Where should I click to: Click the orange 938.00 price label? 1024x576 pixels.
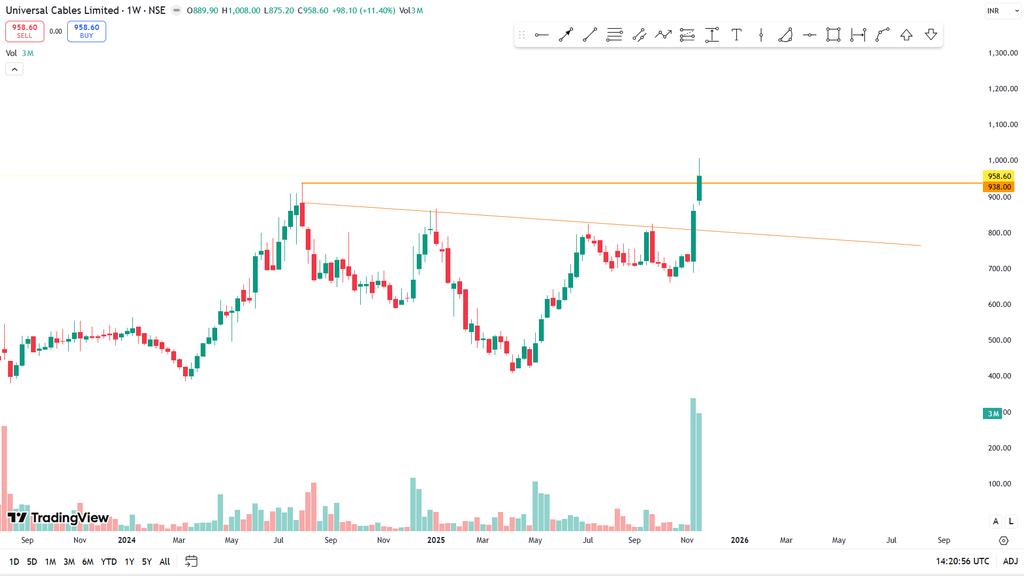(x=999, y=187)
